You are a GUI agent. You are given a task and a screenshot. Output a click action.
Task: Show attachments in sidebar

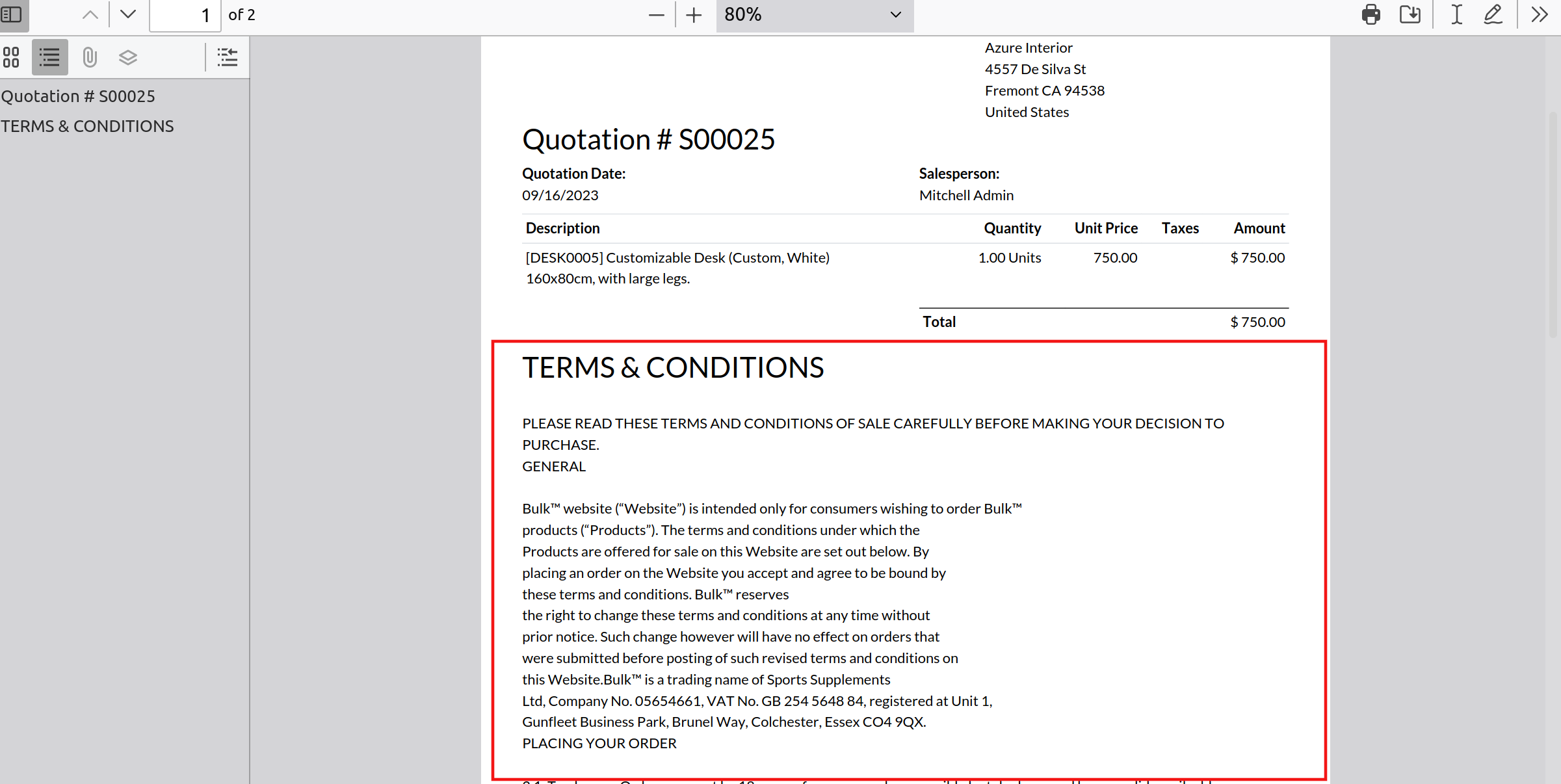(90, 57)
